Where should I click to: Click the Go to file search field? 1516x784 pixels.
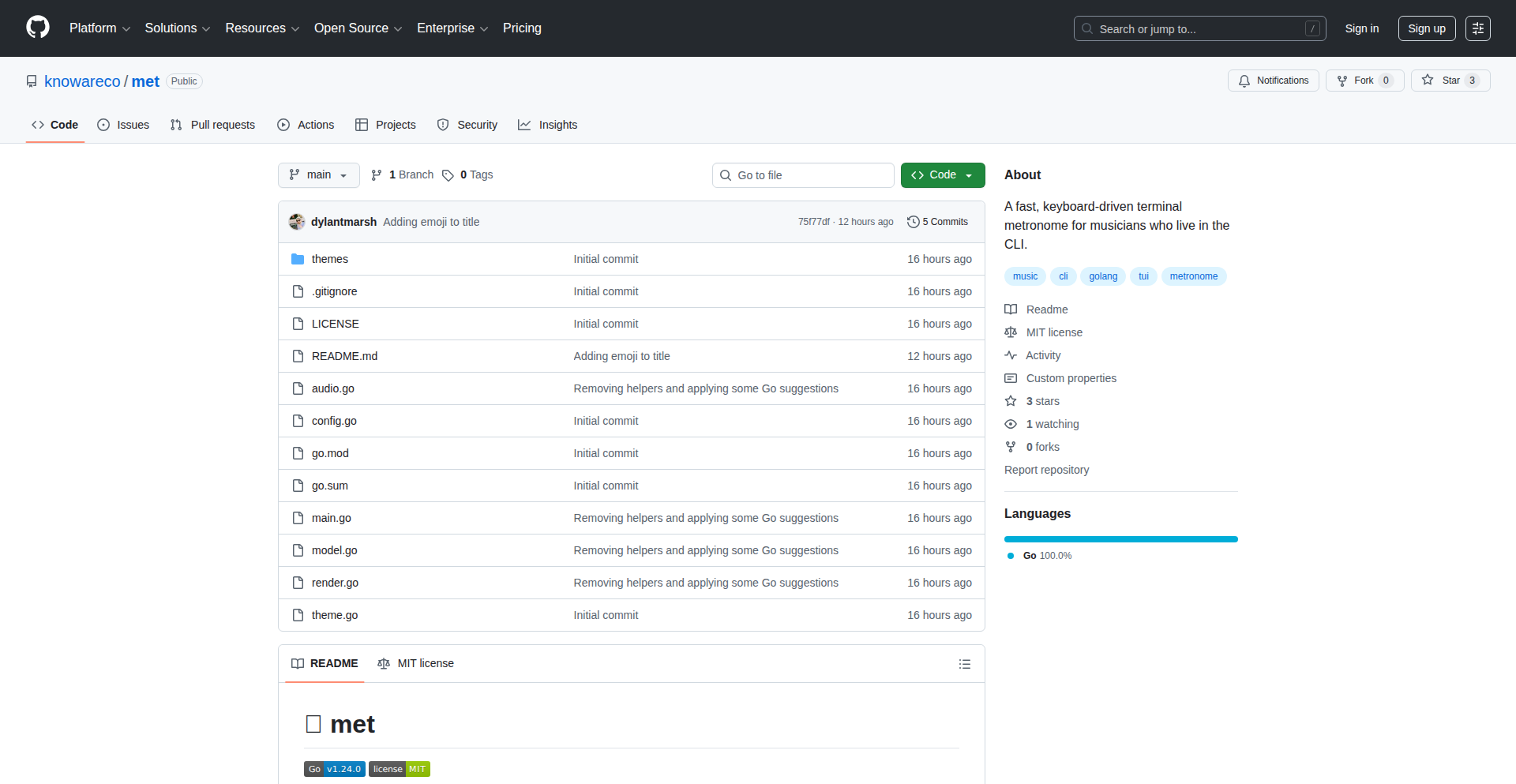tap(803, 175)
